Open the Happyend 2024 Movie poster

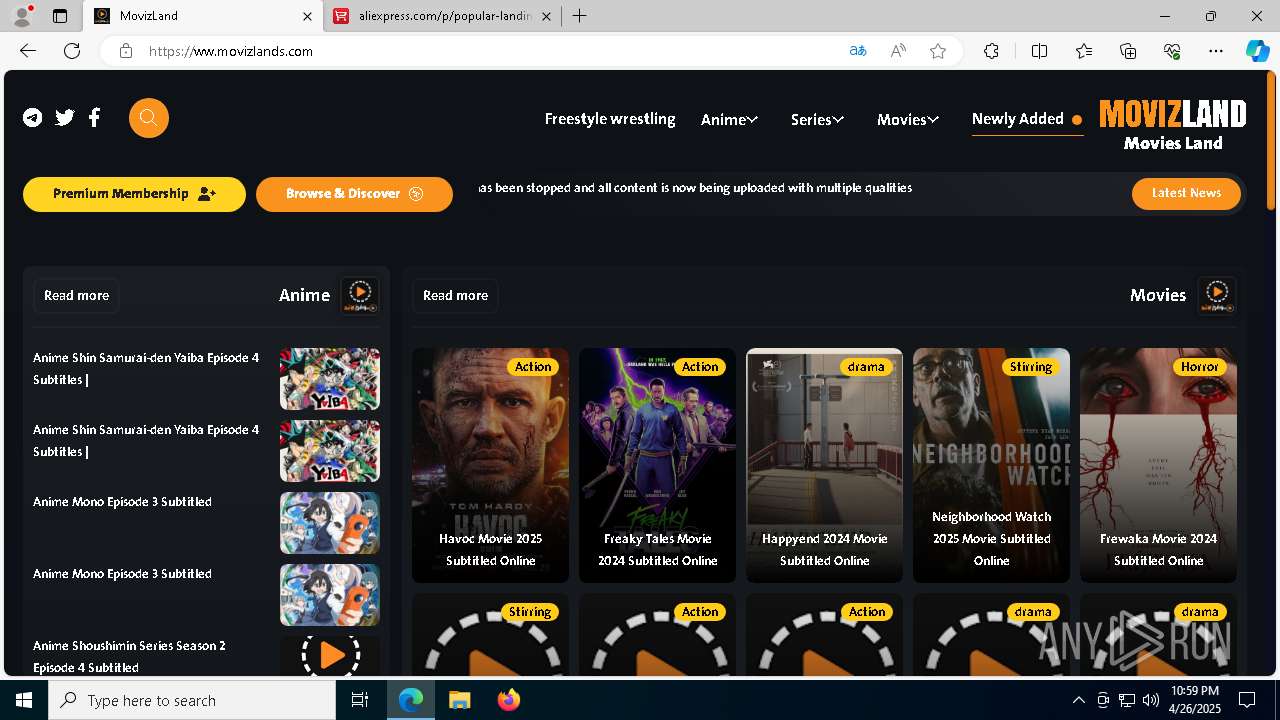pyautogui.click(x=824, y=465)
